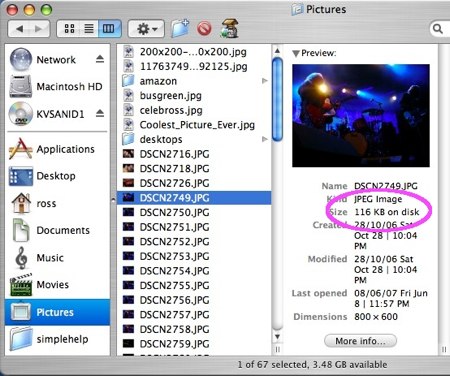Screen dimensions: 450x376
Task: Select Pictures in the sidebar
Action: coord(57,312)
